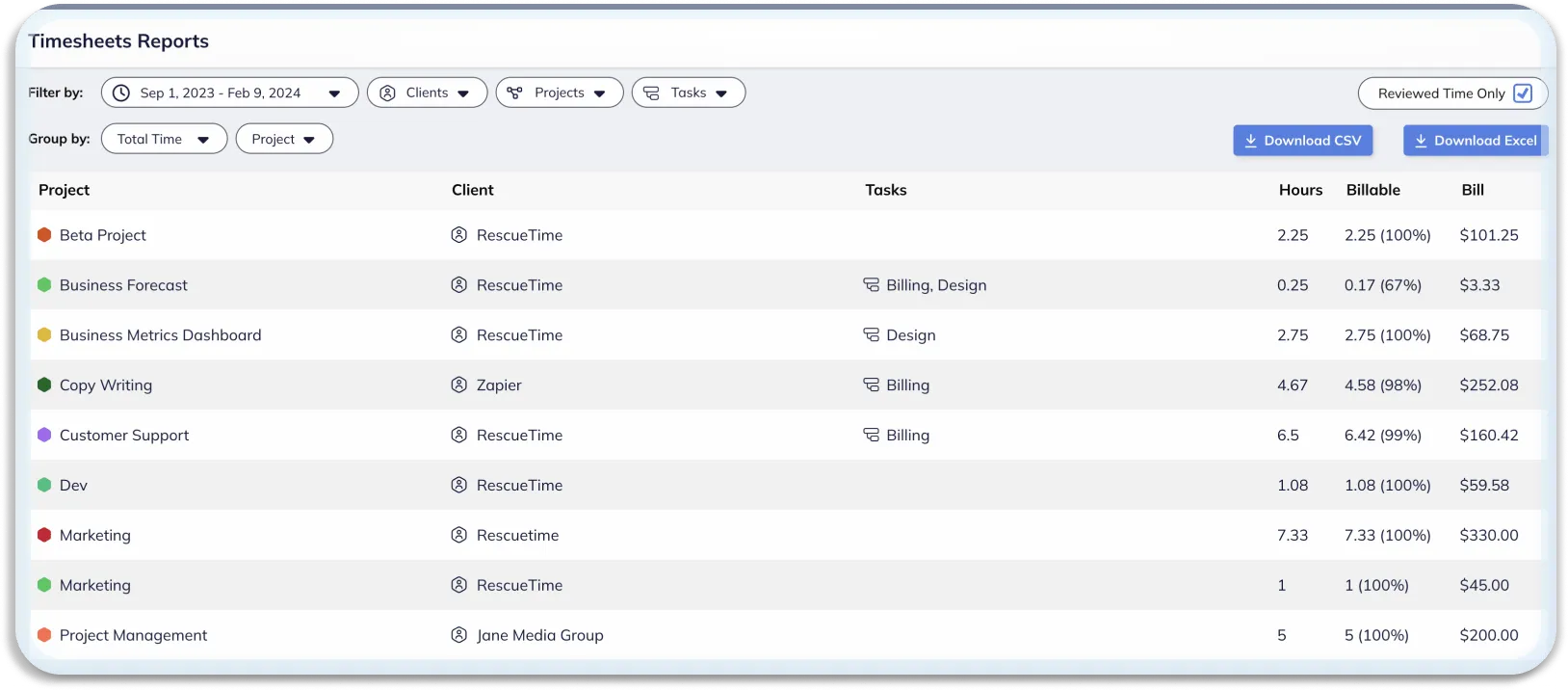Click the $101.25 bill amount

[1489, 235]
